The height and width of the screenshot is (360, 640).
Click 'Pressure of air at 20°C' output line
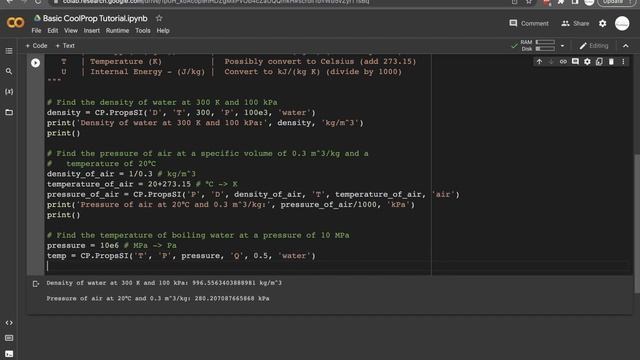[158, 298]
